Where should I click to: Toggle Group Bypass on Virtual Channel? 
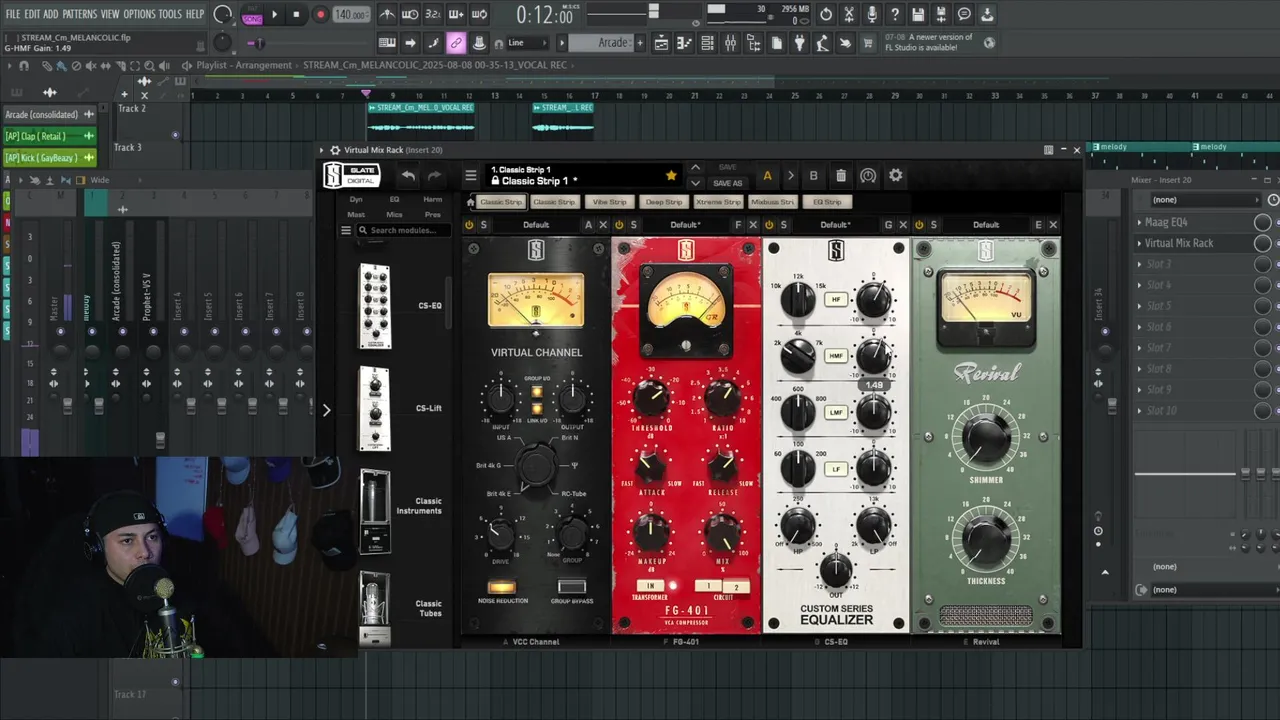coord(572,587)
